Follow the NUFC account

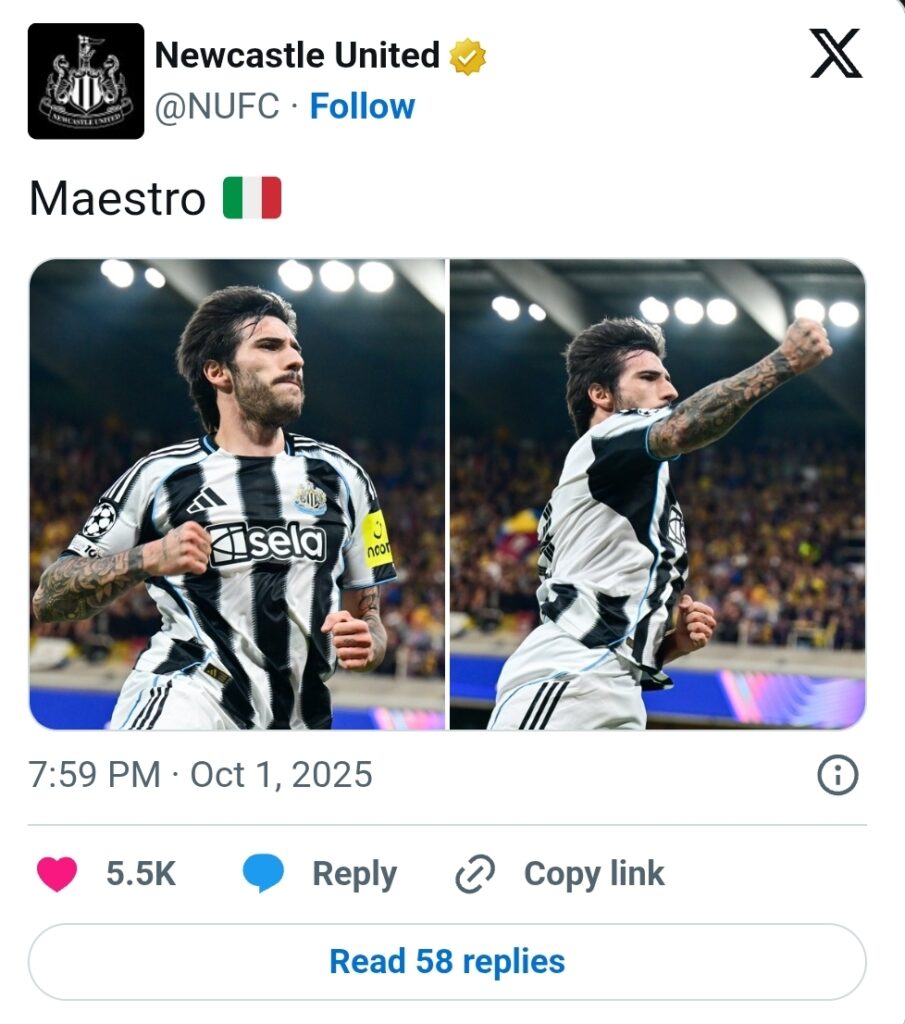point(362,106)
